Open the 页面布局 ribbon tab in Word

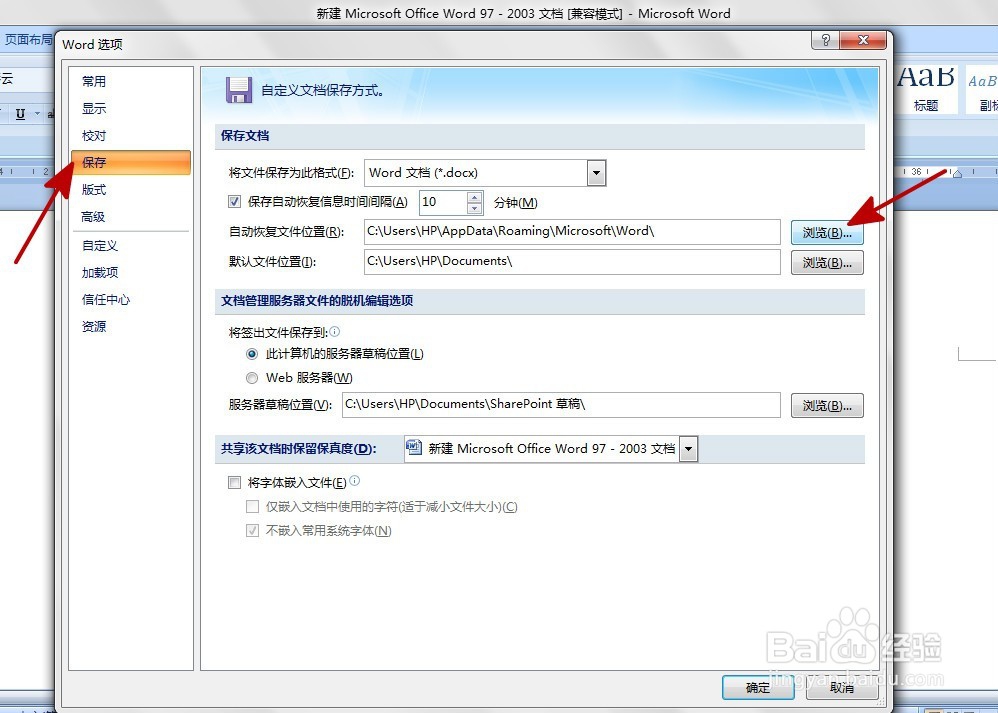coord(27,39)
